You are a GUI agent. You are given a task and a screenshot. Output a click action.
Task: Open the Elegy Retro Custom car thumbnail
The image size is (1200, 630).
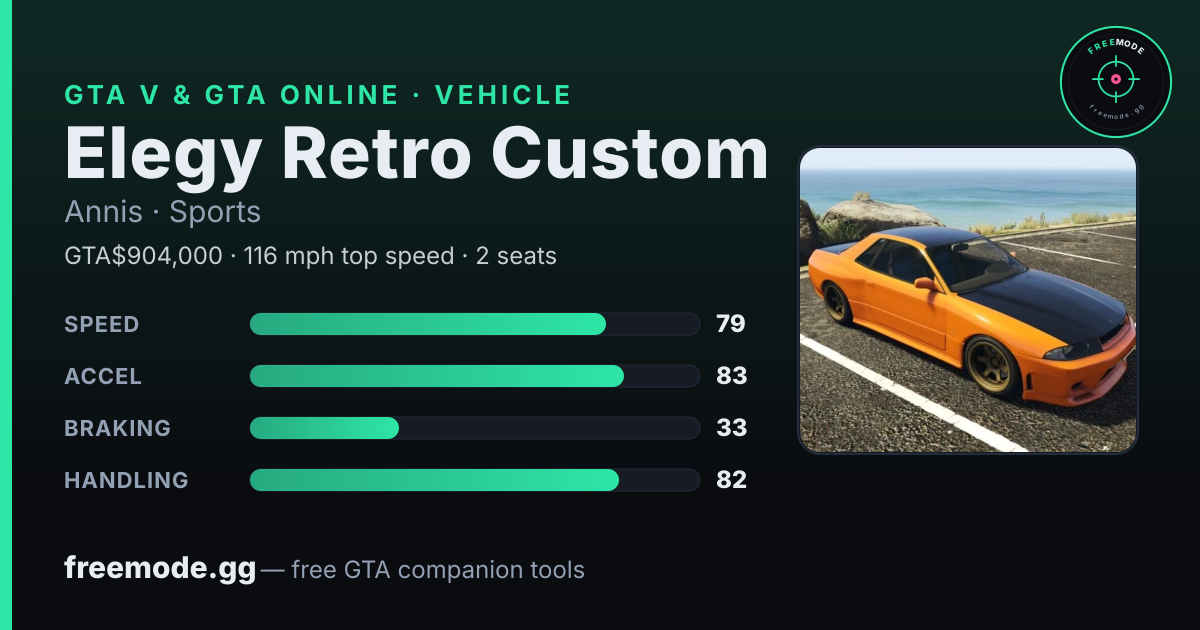pyautogui.click(x=968, y=300)
